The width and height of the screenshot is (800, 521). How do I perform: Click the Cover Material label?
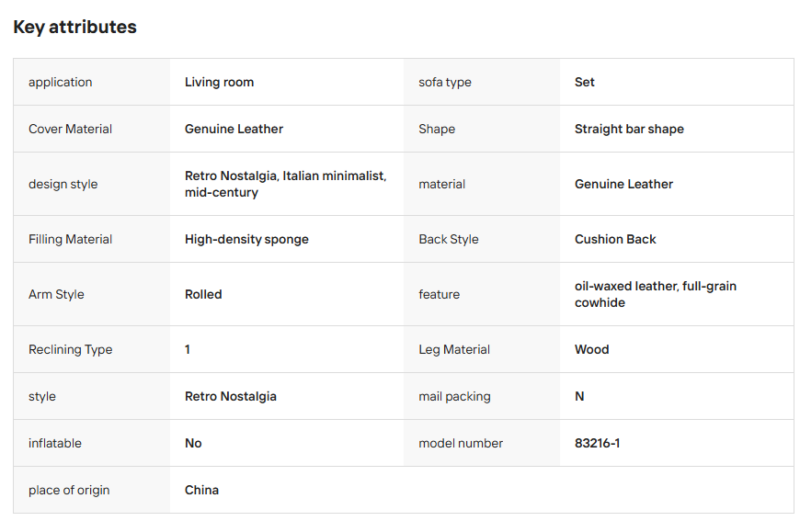(x=70, y=129)
